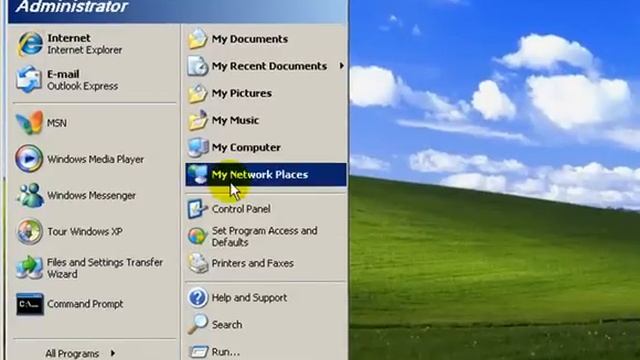Click "Set Program Access and Defaults" text
This screenshot has width=640, height=360.
264,236
